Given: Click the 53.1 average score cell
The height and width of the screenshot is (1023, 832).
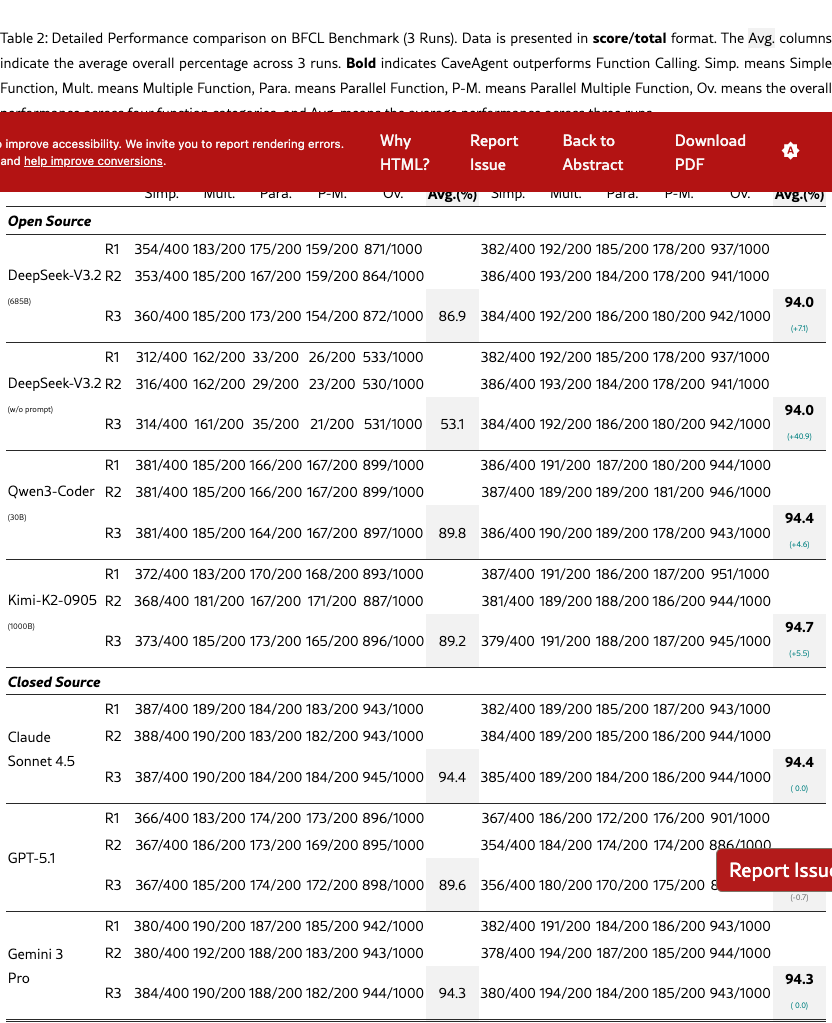Looking at the screenshot, I should [x=452, y=424].
